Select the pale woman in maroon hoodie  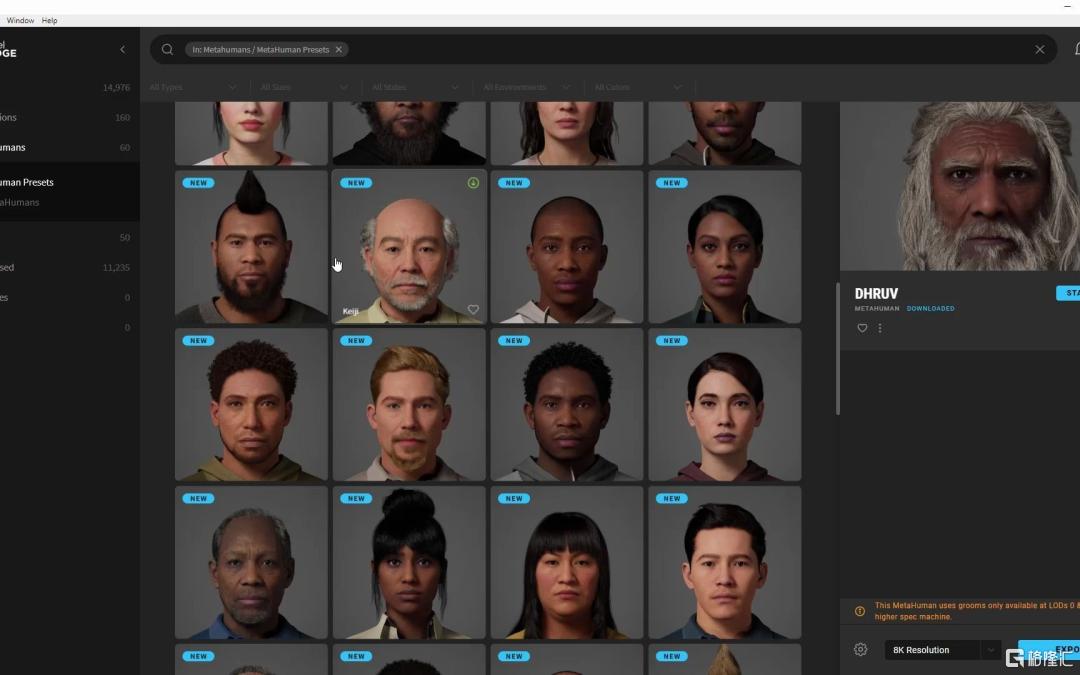(x=725, y=405)
